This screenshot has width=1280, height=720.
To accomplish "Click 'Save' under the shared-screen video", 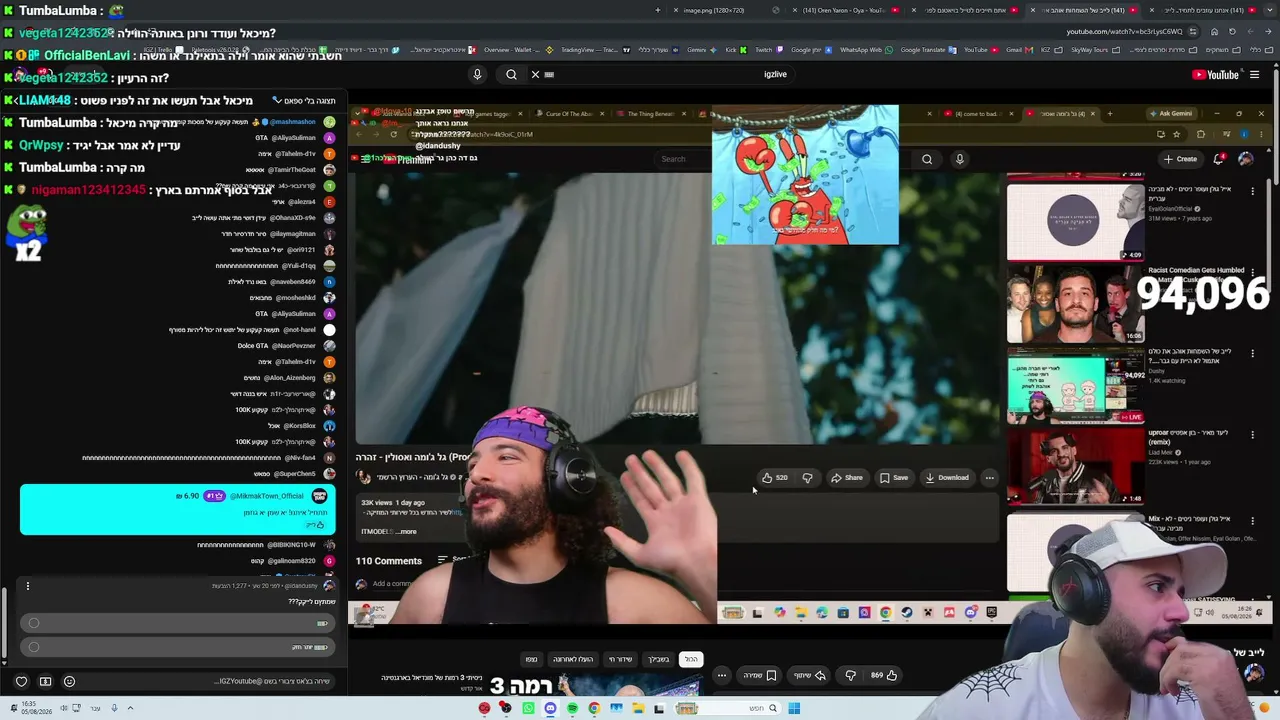I will (x=894, y=478).
